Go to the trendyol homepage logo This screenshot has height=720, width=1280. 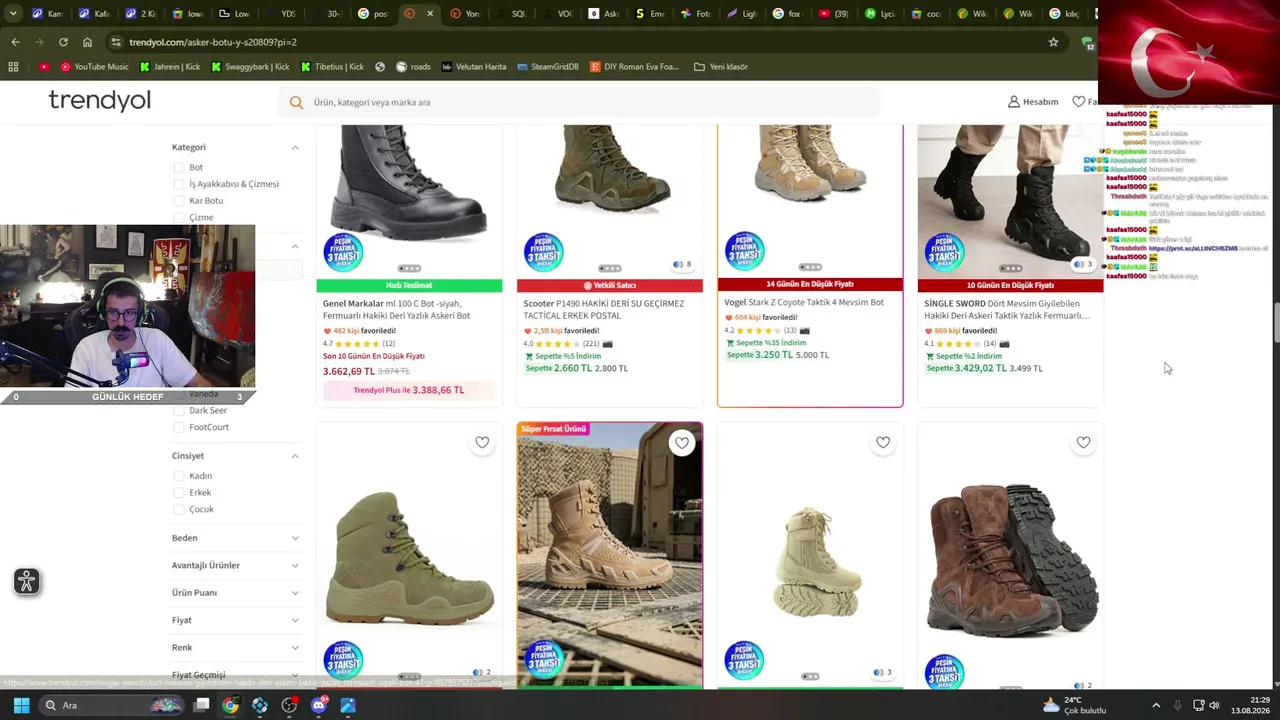point(99,101)
